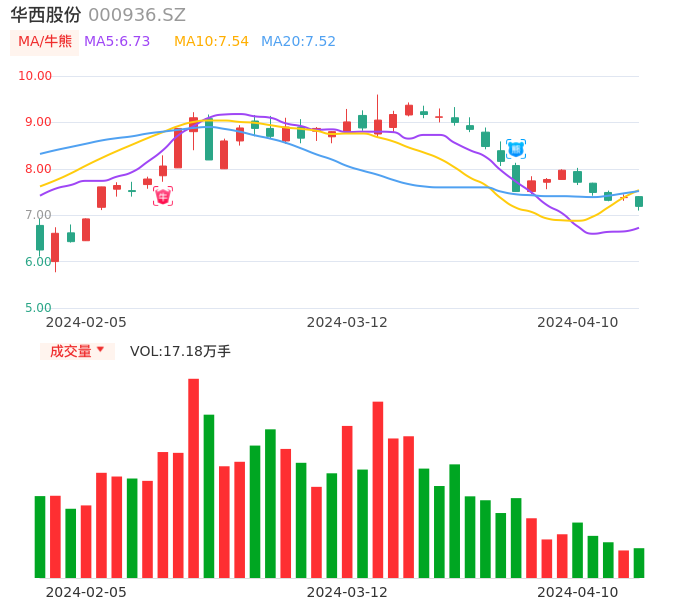686x606 pixels.
Task: Click the tallest green volume bar
Action: pyautogui.click(x=209, y=495)
